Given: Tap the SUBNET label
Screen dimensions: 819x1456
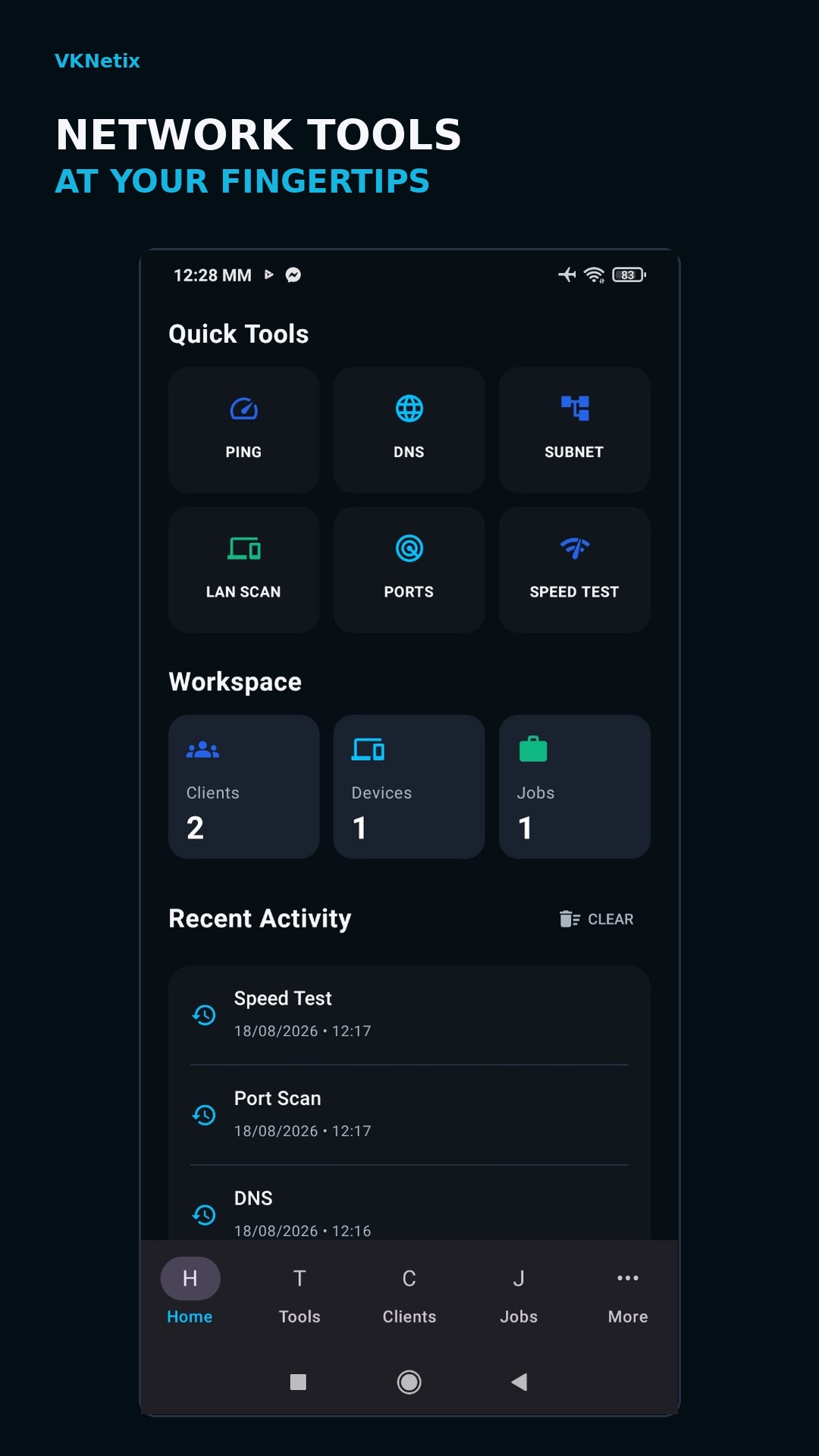Looking at the screenshot, I should pyautogui.click(x=574, y=452).
